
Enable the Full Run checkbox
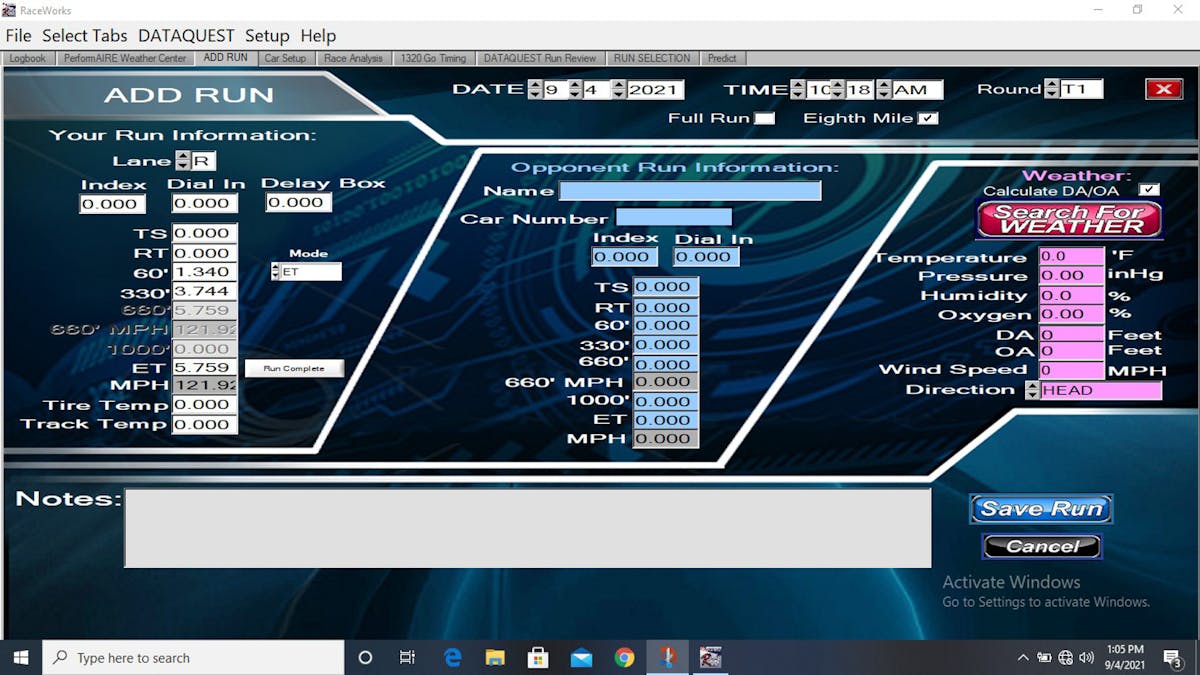click(764, 118)
